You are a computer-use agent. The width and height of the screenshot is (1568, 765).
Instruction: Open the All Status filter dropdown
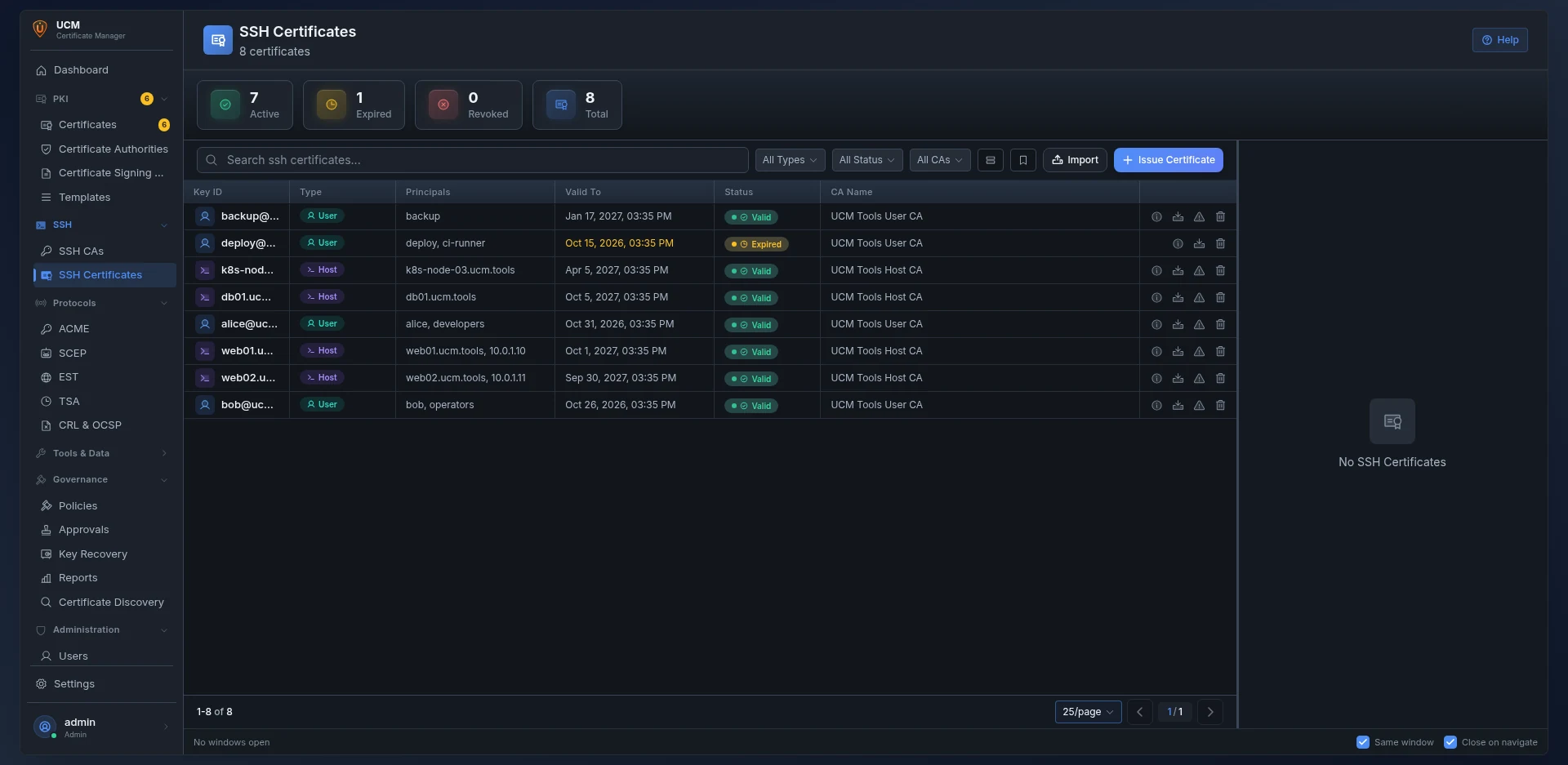867,160
